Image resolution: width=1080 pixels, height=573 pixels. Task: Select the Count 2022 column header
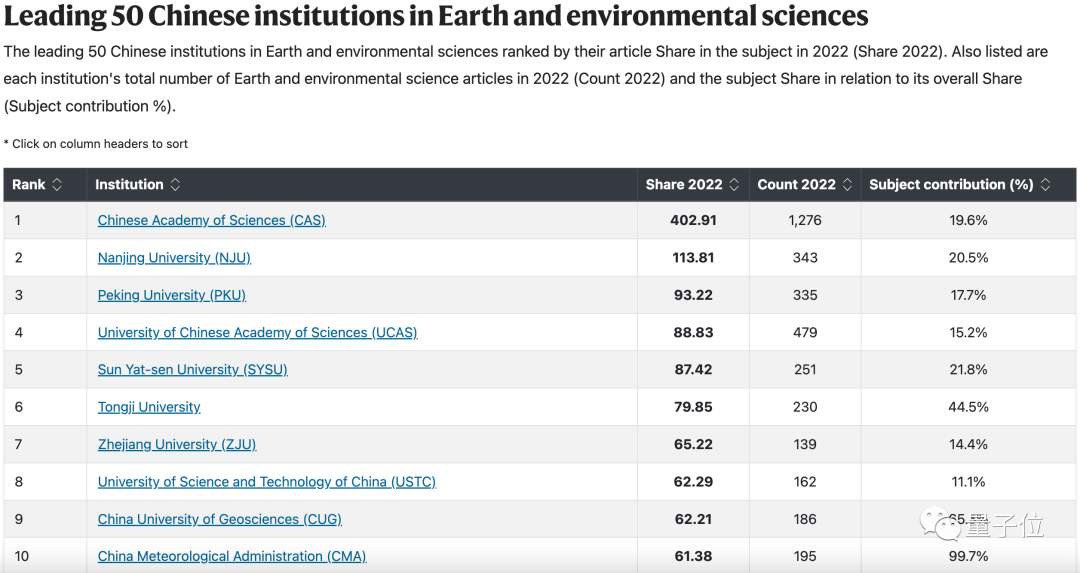pos(796,185)
